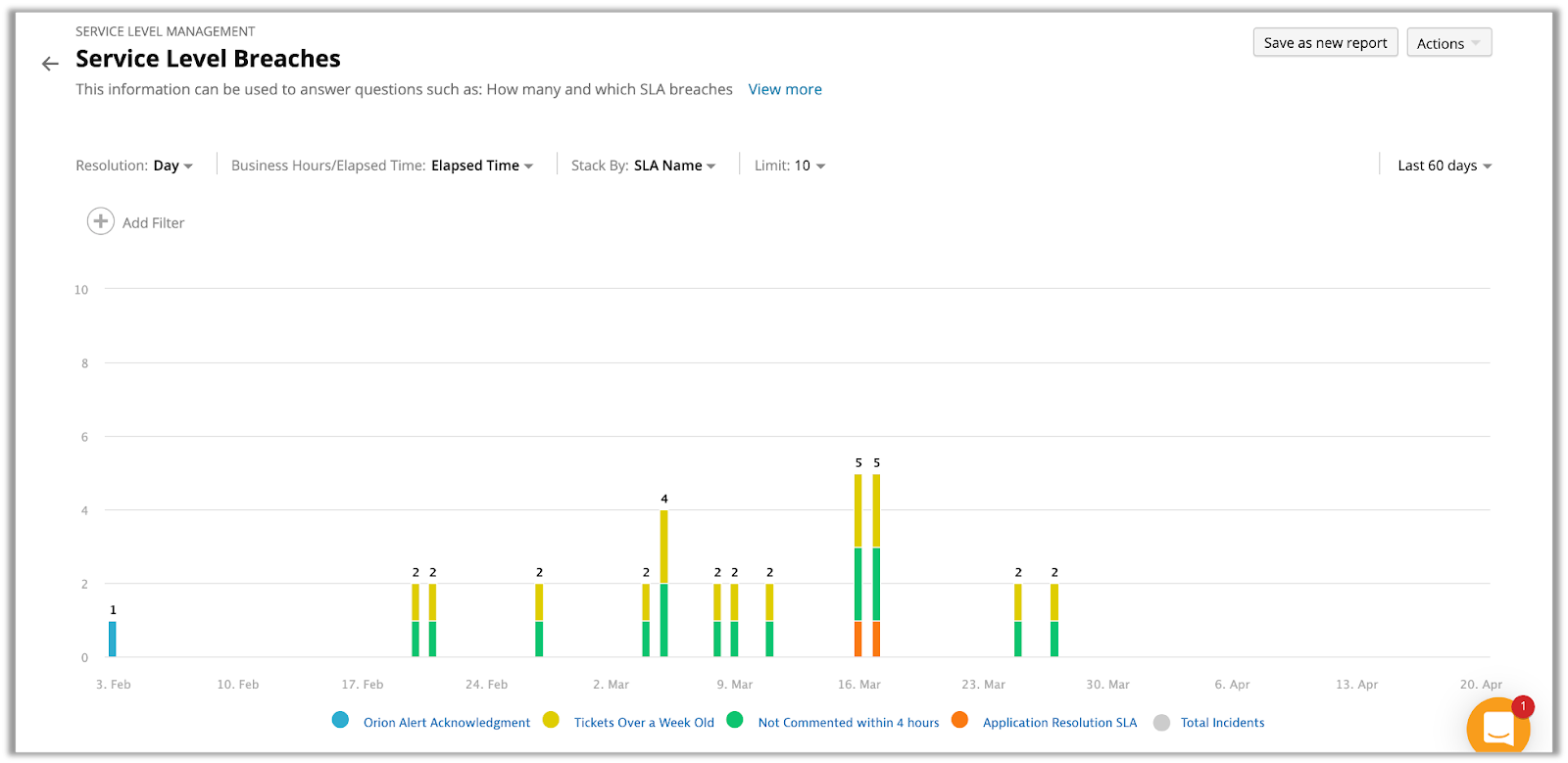Click the View more link
Image resolution: width=1568 pixels, height=763 pixels.
[x=785, y=89]
